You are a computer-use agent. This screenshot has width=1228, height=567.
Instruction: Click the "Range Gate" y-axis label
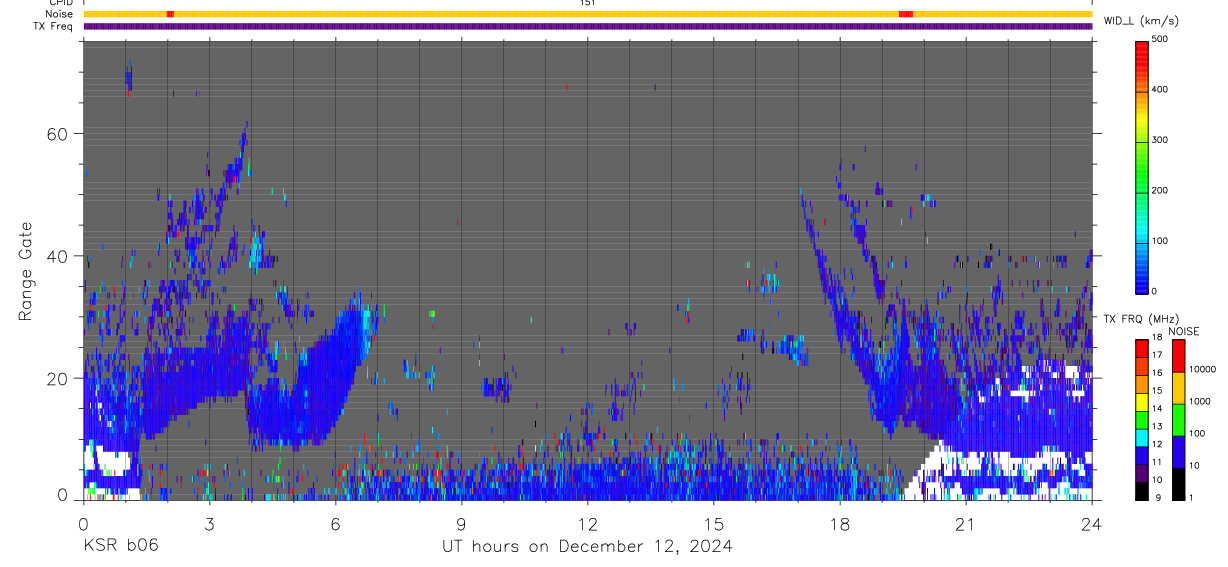27,270
